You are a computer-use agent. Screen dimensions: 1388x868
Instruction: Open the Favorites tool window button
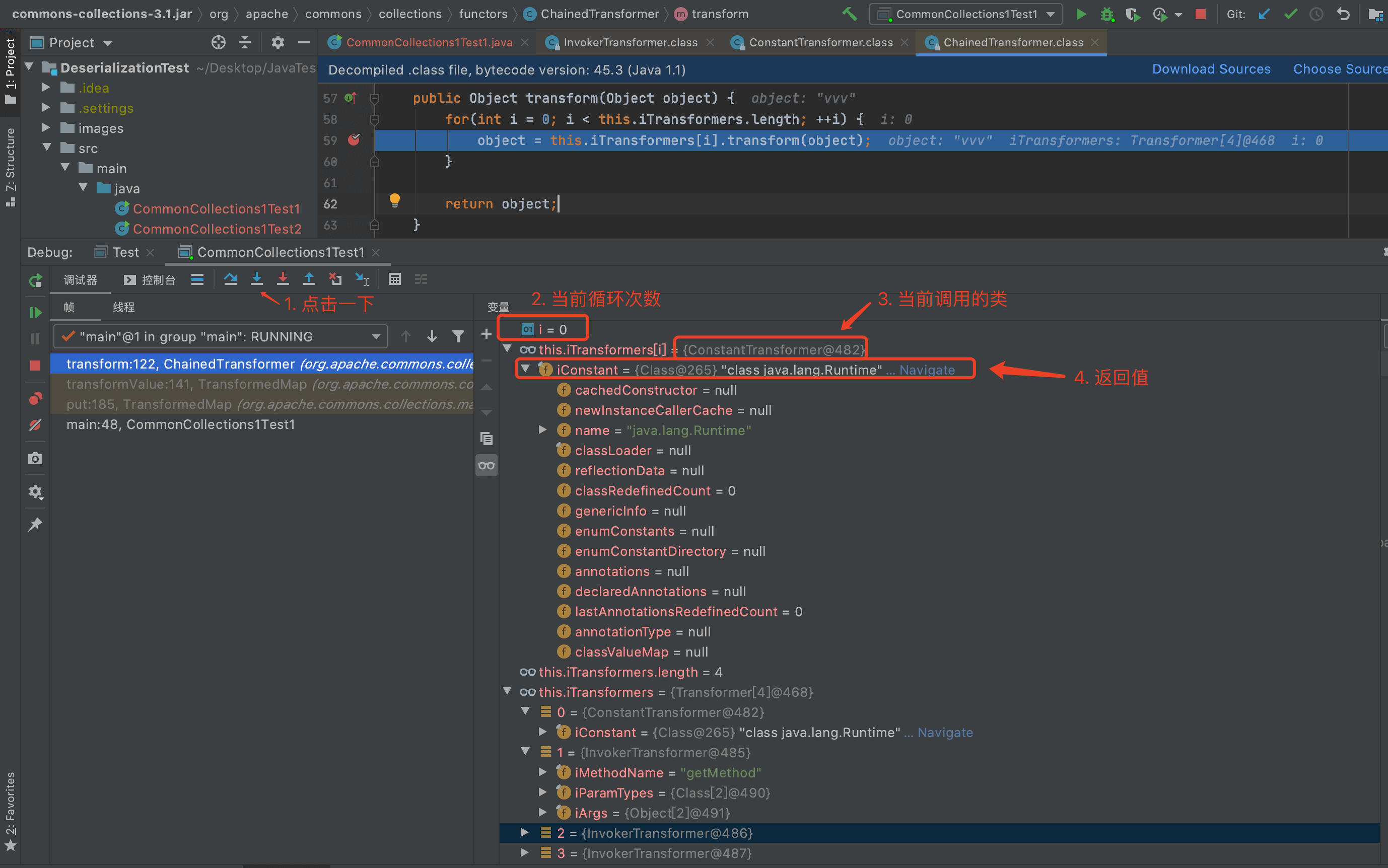click(x=11, y=811)
